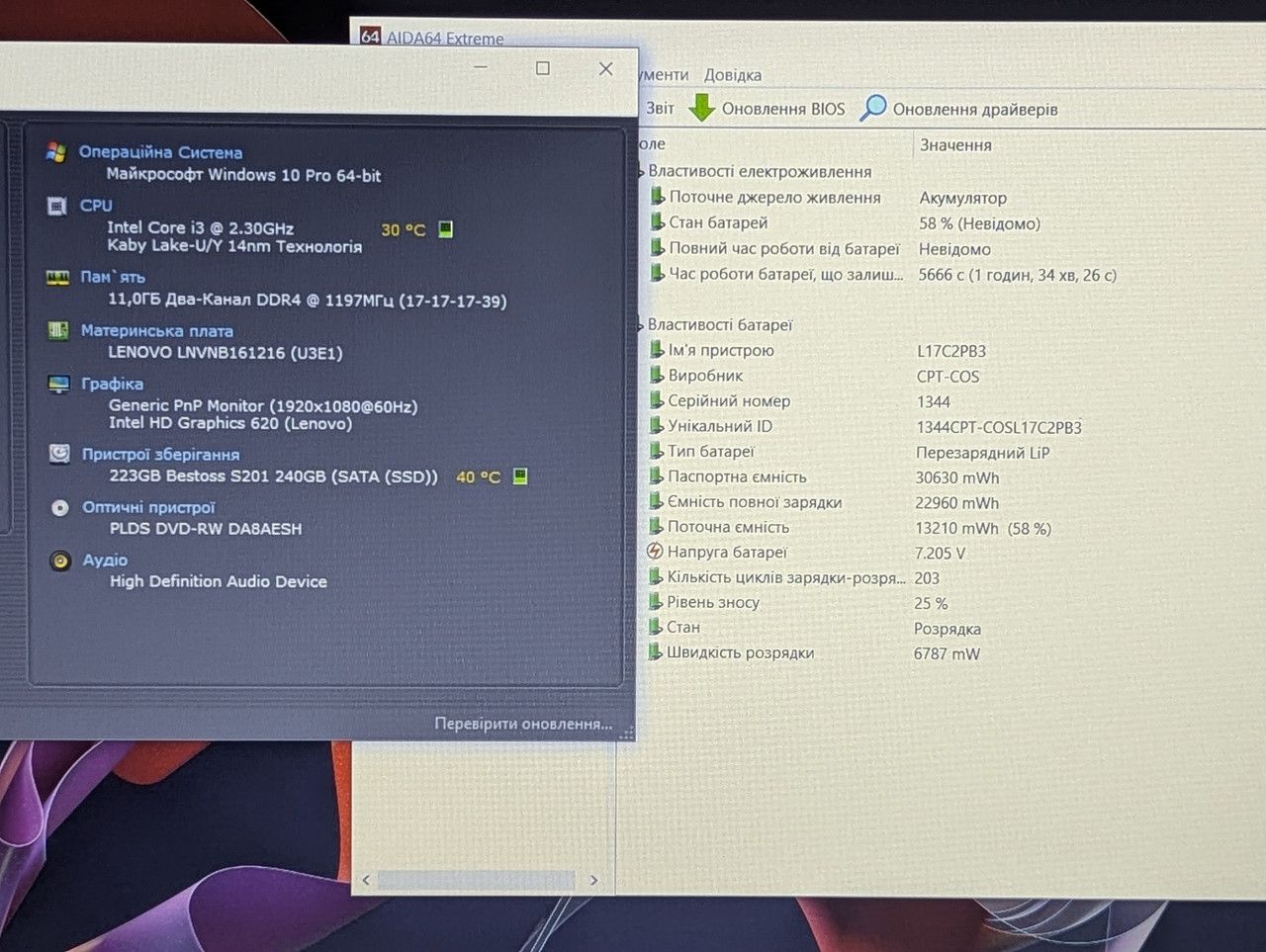The height and width of the screenshot is (952, 1266).
Task: Click the Звіт toolbar button
Action: [x=660, y=109]
